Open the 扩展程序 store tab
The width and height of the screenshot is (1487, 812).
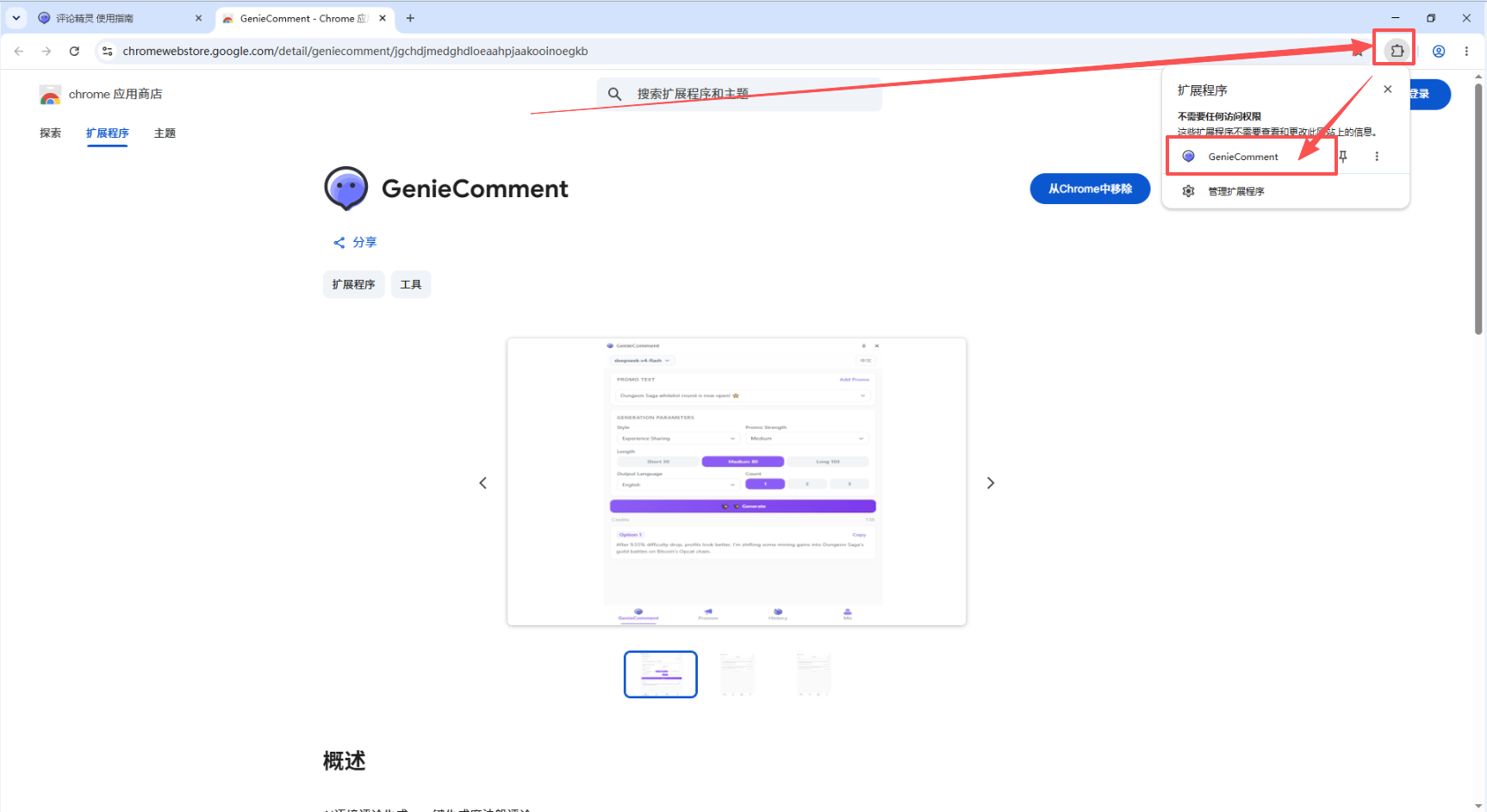108,133
